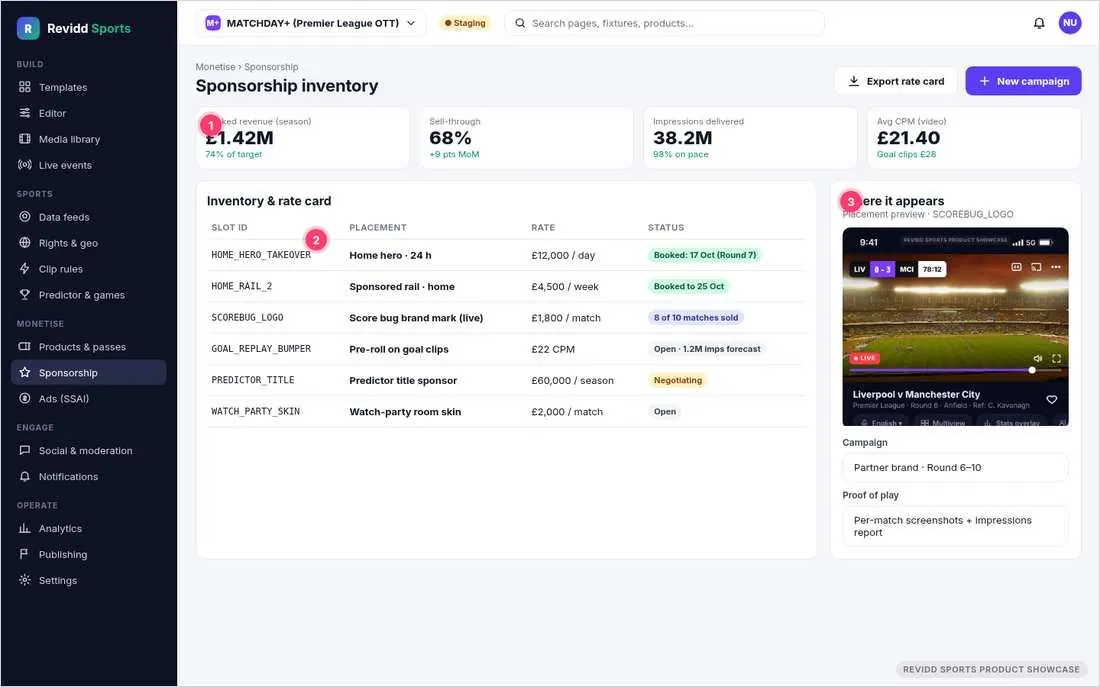Go to Publishing page
The width and height of the screenshot is (1100, 687).
pos(88,554)
